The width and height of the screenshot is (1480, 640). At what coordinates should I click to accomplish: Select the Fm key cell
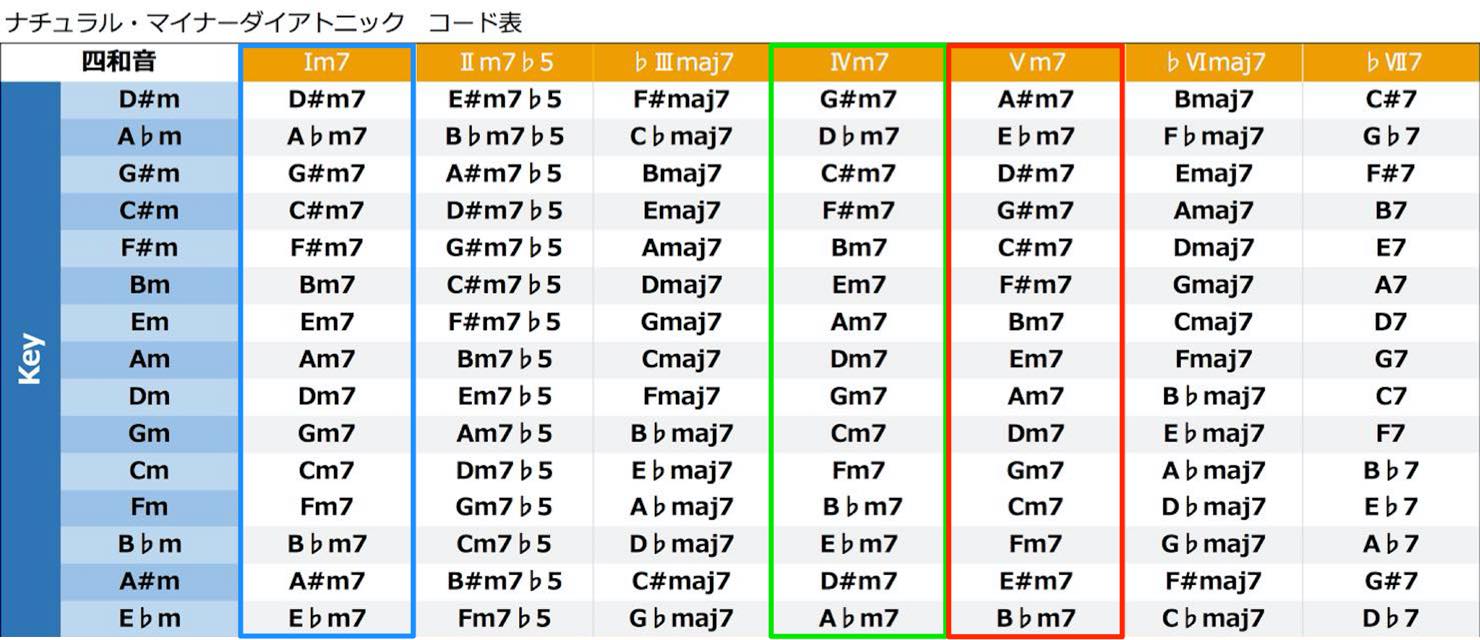click(x=149, y=507)
